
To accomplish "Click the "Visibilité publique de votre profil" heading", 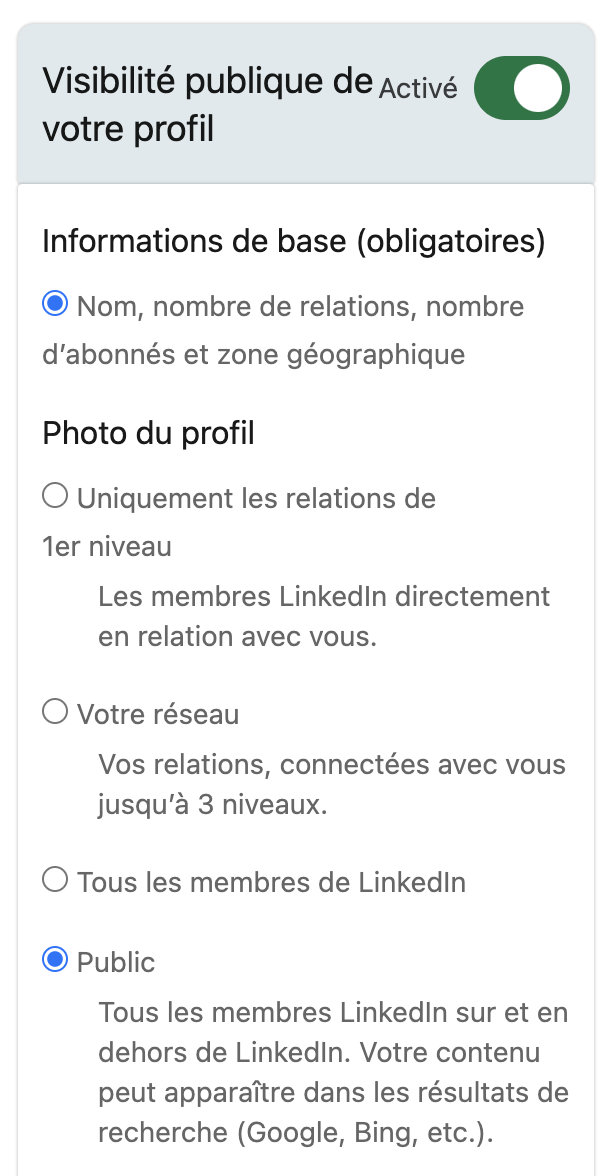I will [208, 104].
